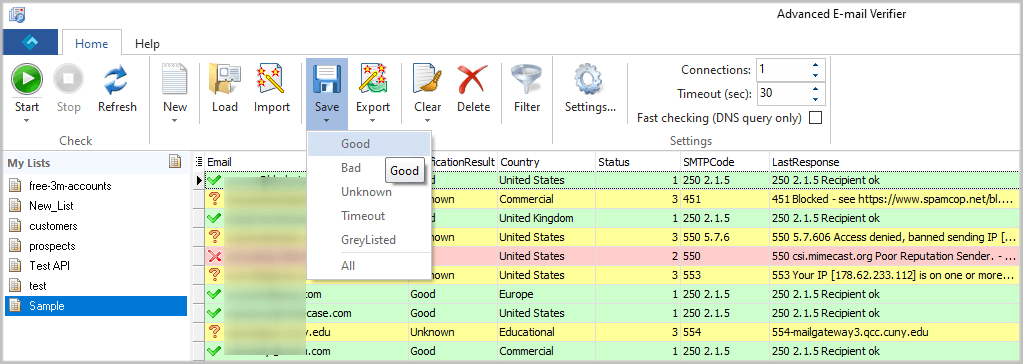Select the lowercase test list
The height and width of the screenshot is (364, 1023).
tap(97, 286)
